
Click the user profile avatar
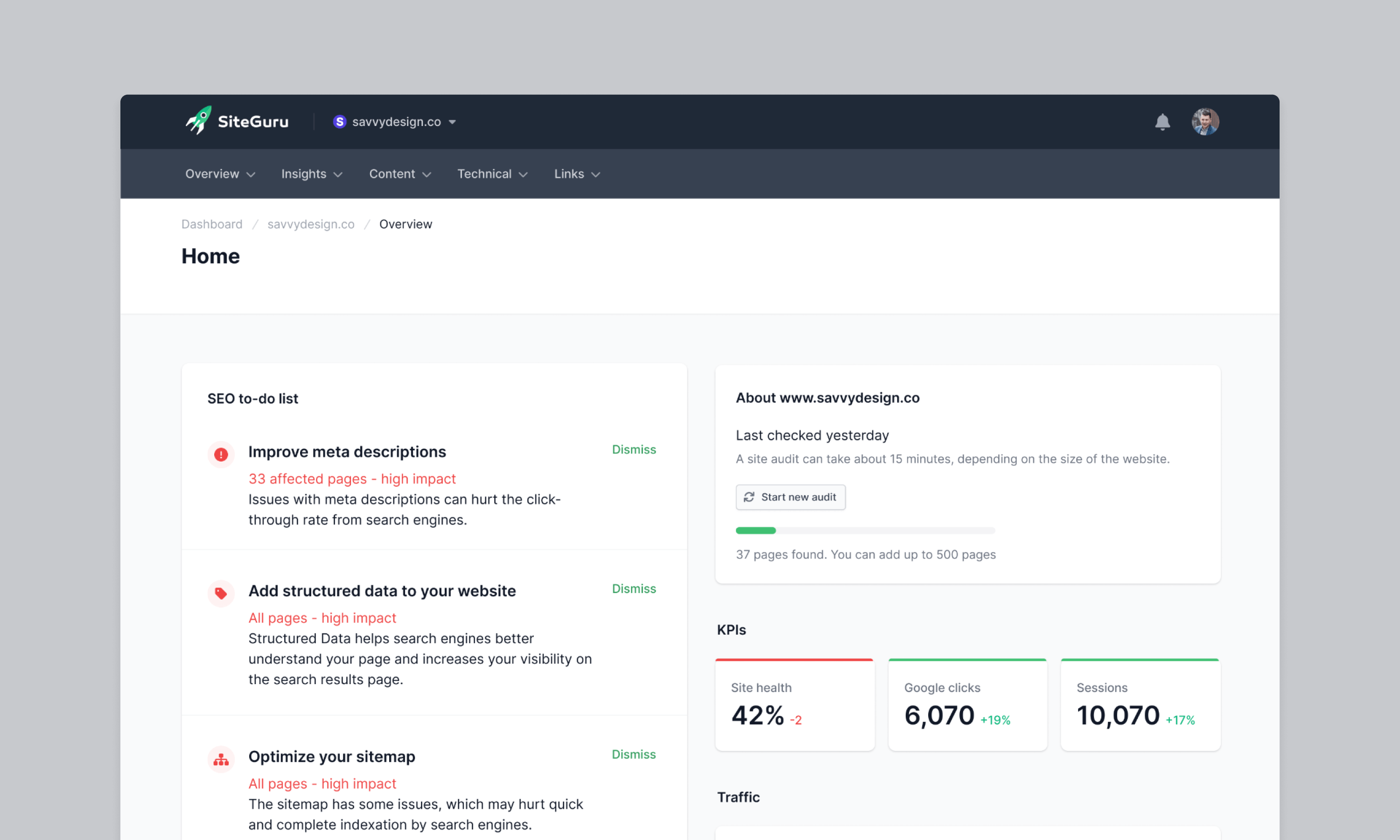point(1205,122)
